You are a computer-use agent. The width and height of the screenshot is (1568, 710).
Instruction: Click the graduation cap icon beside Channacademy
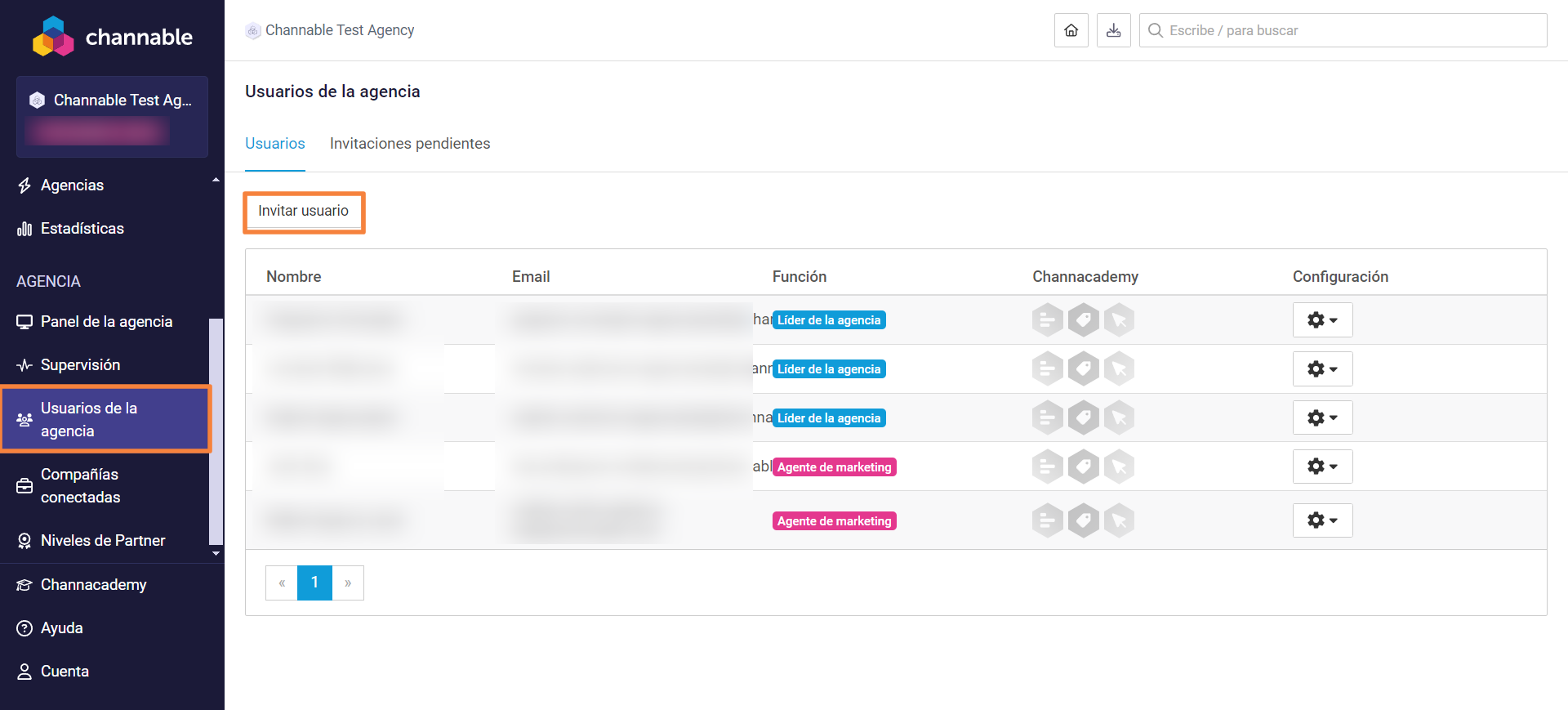pyautogui.click(x=24, y=585)
